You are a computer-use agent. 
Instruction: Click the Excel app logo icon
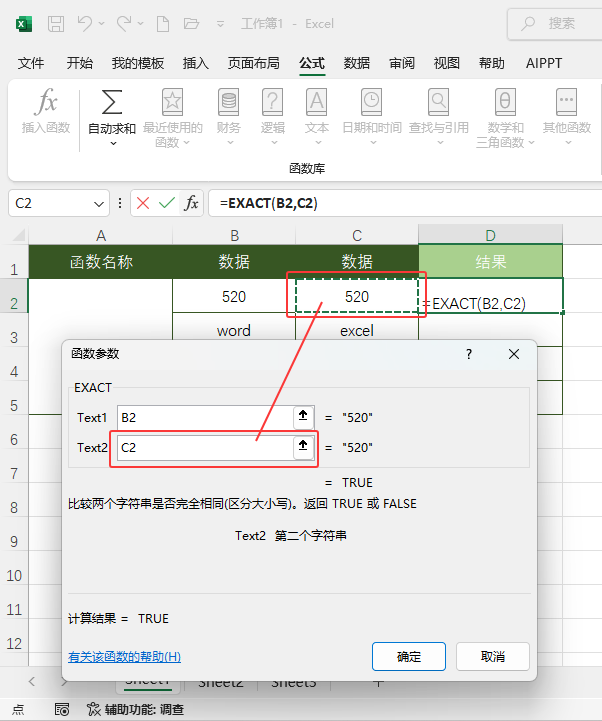[x=24, y=23]
